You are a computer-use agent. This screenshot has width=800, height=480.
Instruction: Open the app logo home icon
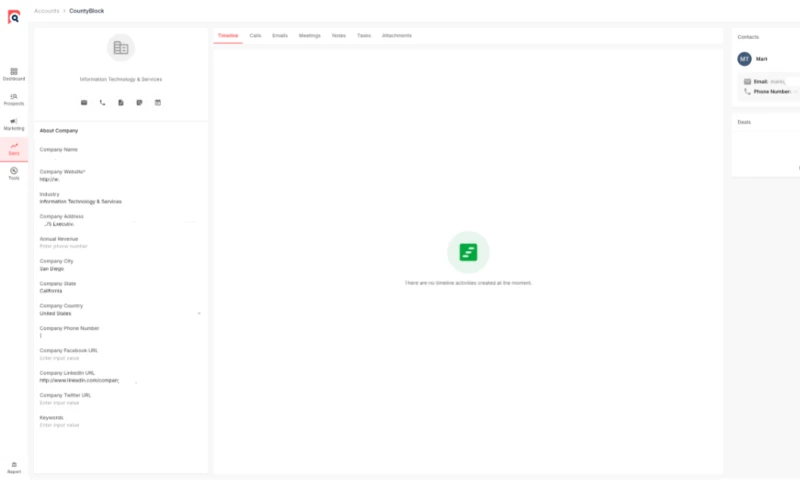[14, 17]
